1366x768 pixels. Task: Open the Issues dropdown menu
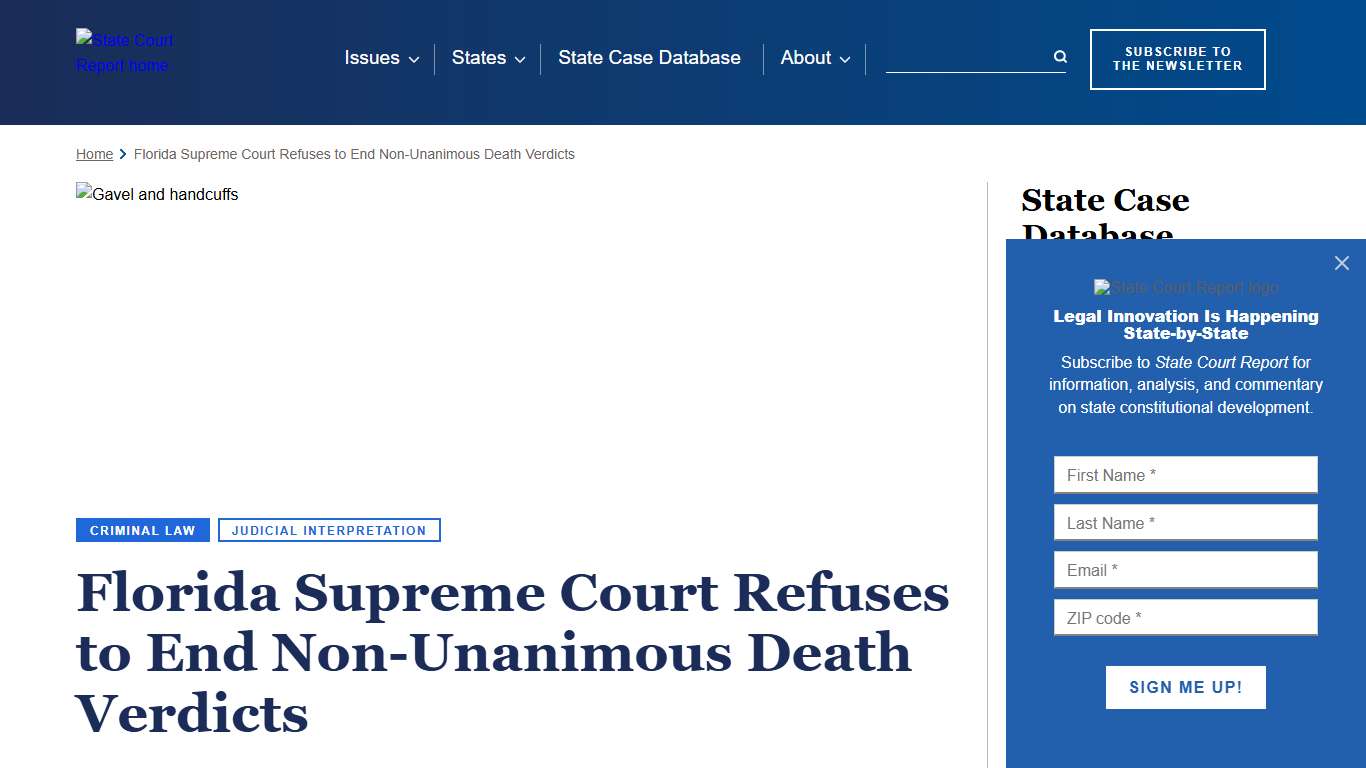[x=381, y=58]
